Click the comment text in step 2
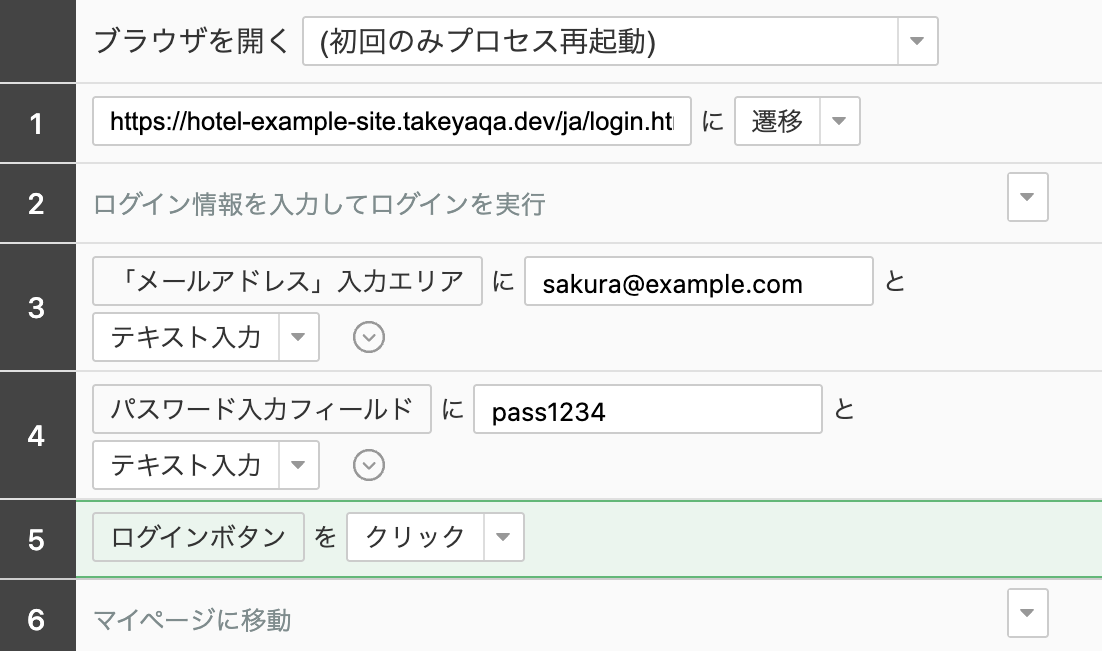This screenshot has height=651, width=1102. click(x=319, y=204)
